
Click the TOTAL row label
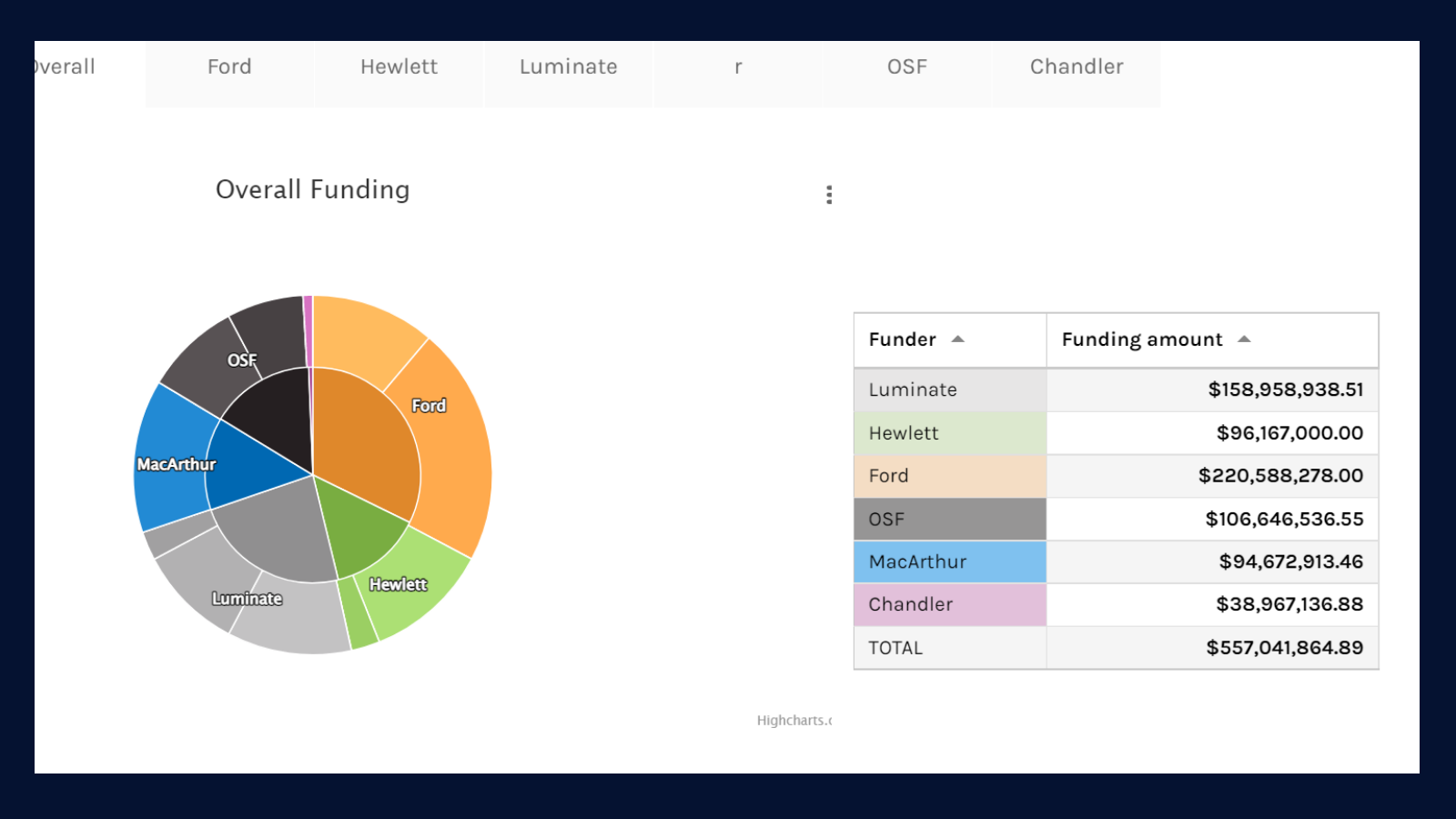pyautogui.click(x=895, y=648)
